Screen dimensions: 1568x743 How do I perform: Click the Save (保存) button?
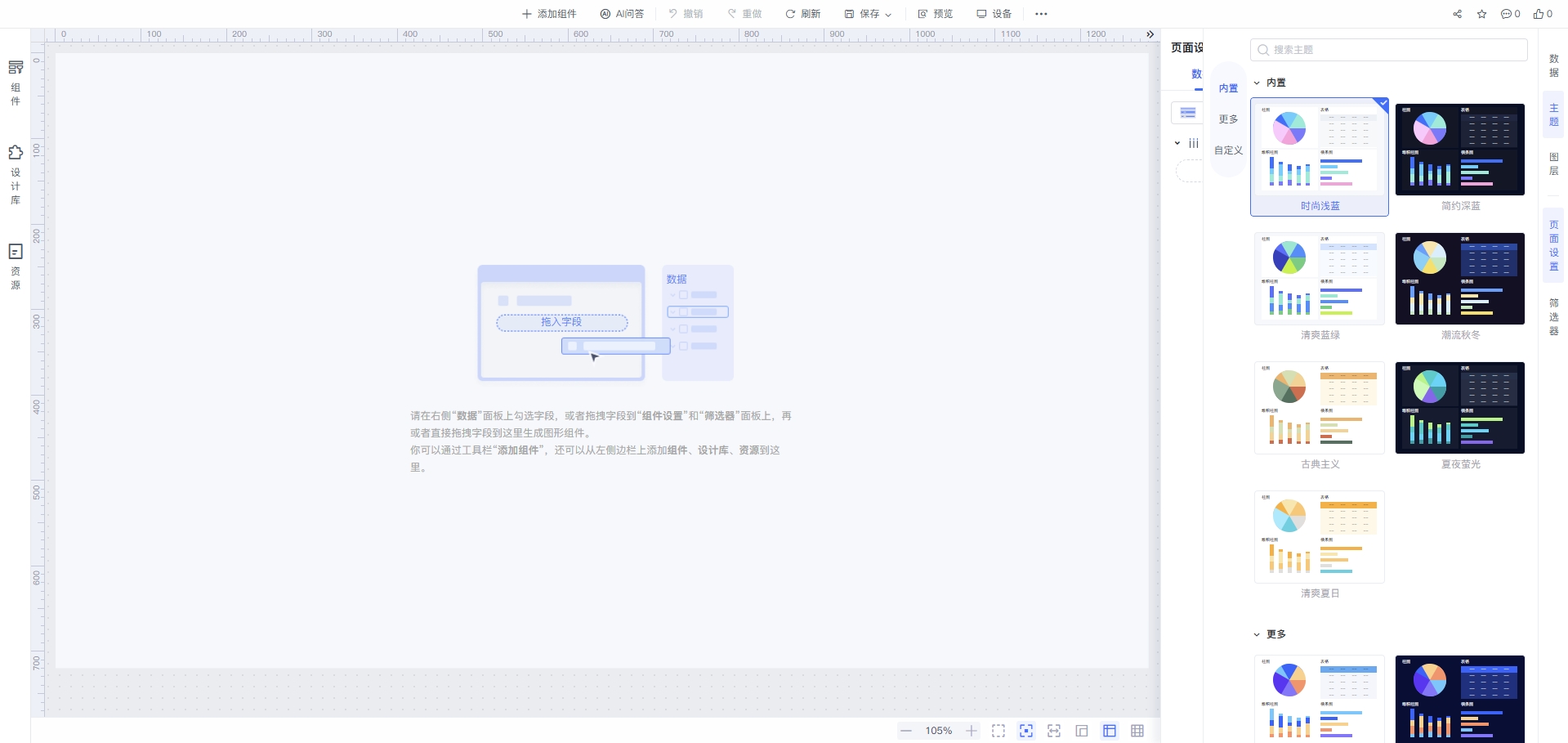[862, 14]
